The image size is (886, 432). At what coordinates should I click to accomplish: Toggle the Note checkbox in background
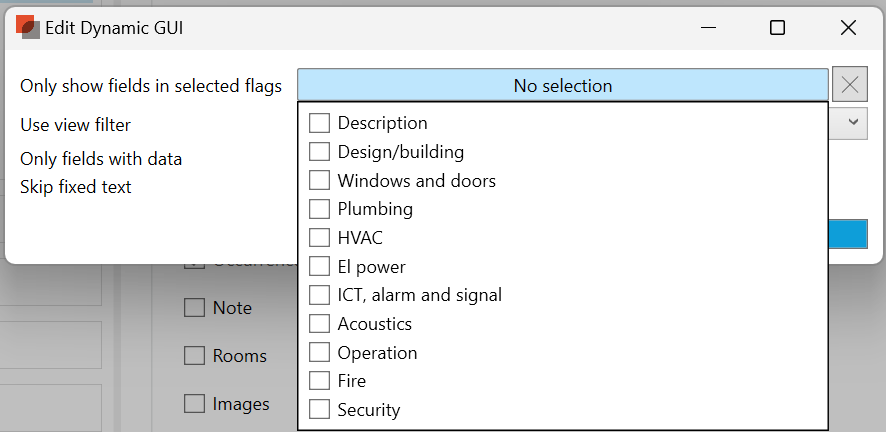point(194,308)
